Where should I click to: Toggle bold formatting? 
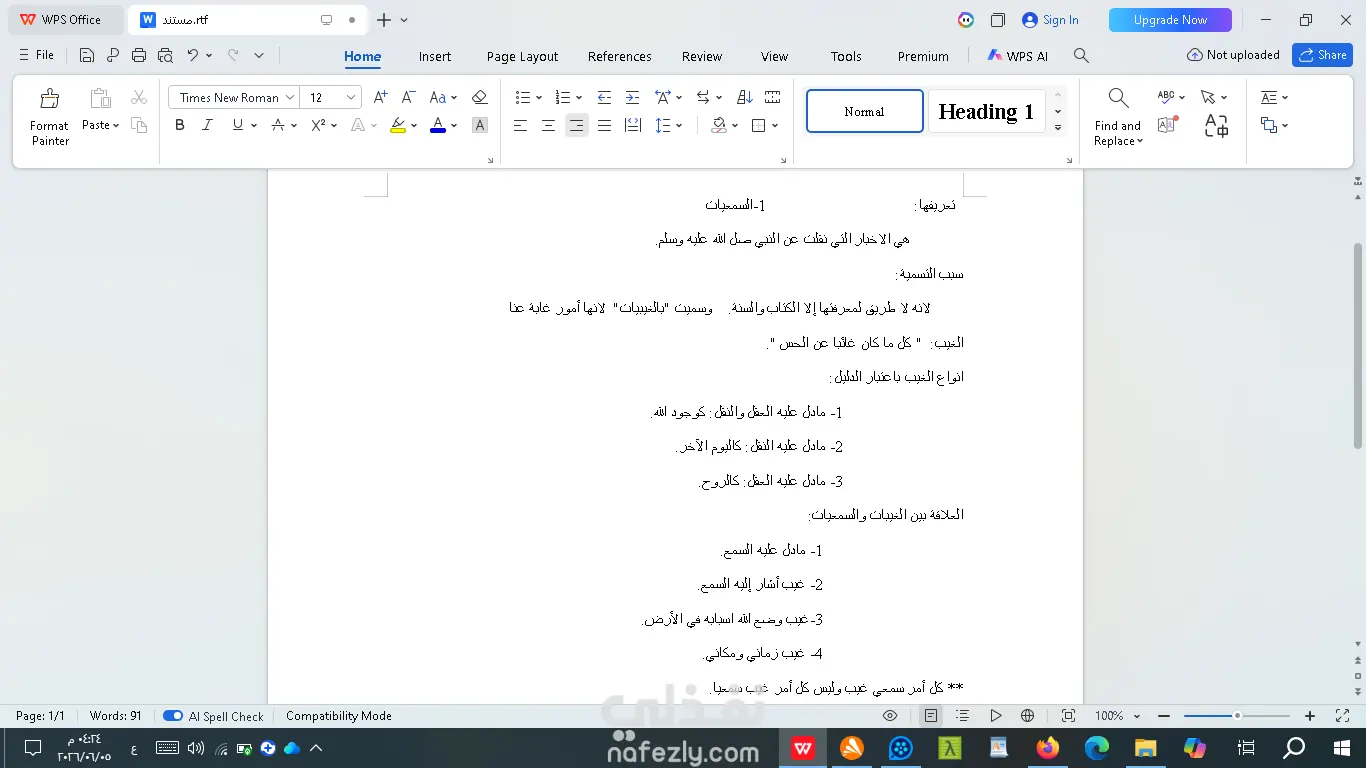(180, 125)
